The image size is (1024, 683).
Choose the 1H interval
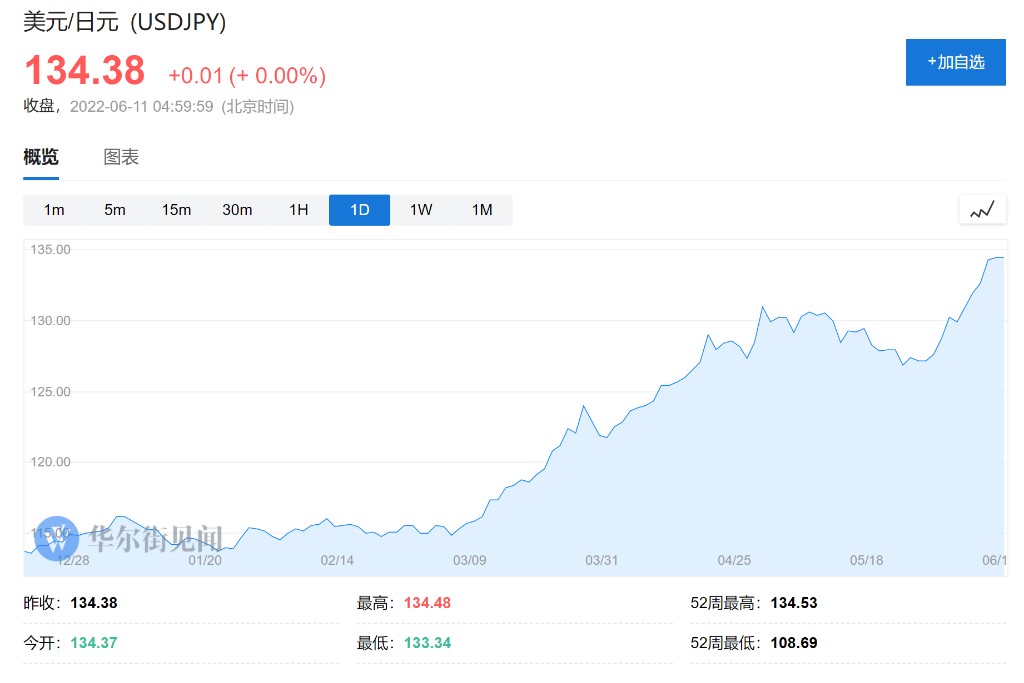coord(298,210)
